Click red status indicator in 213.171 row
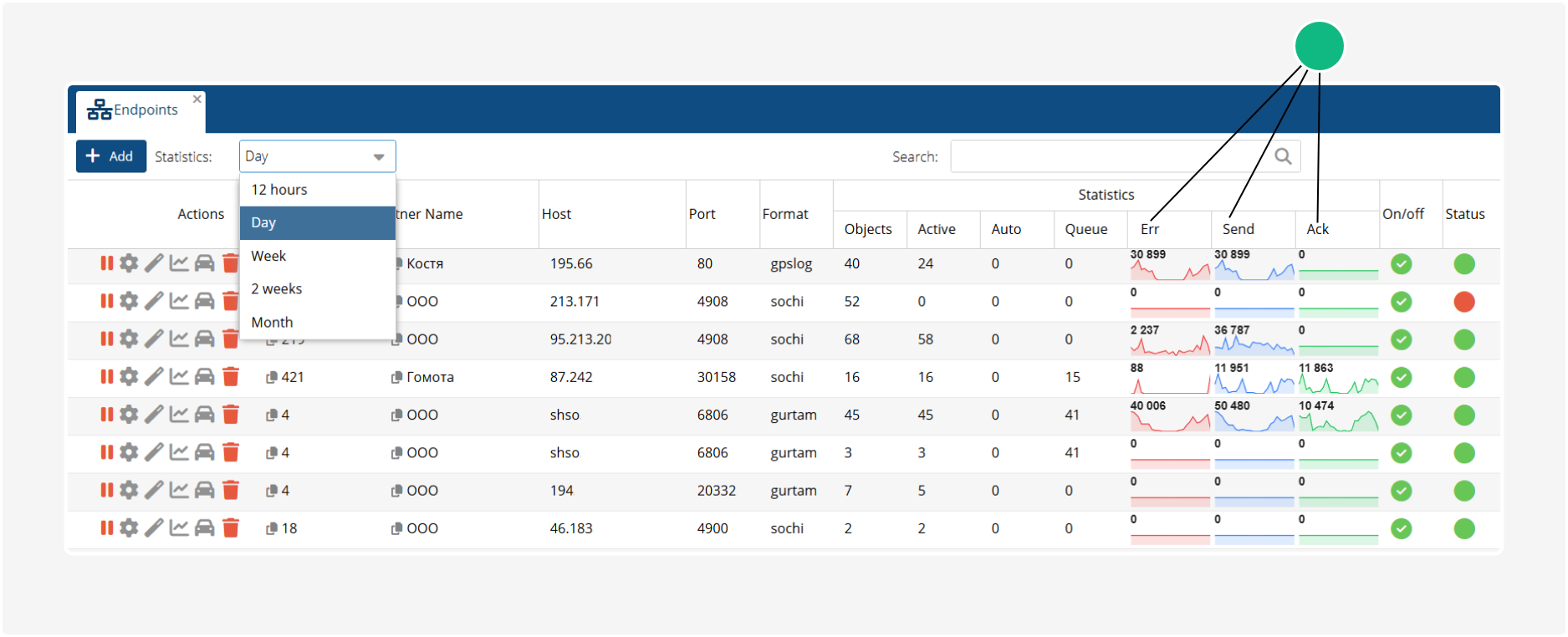 (1464, 302)
